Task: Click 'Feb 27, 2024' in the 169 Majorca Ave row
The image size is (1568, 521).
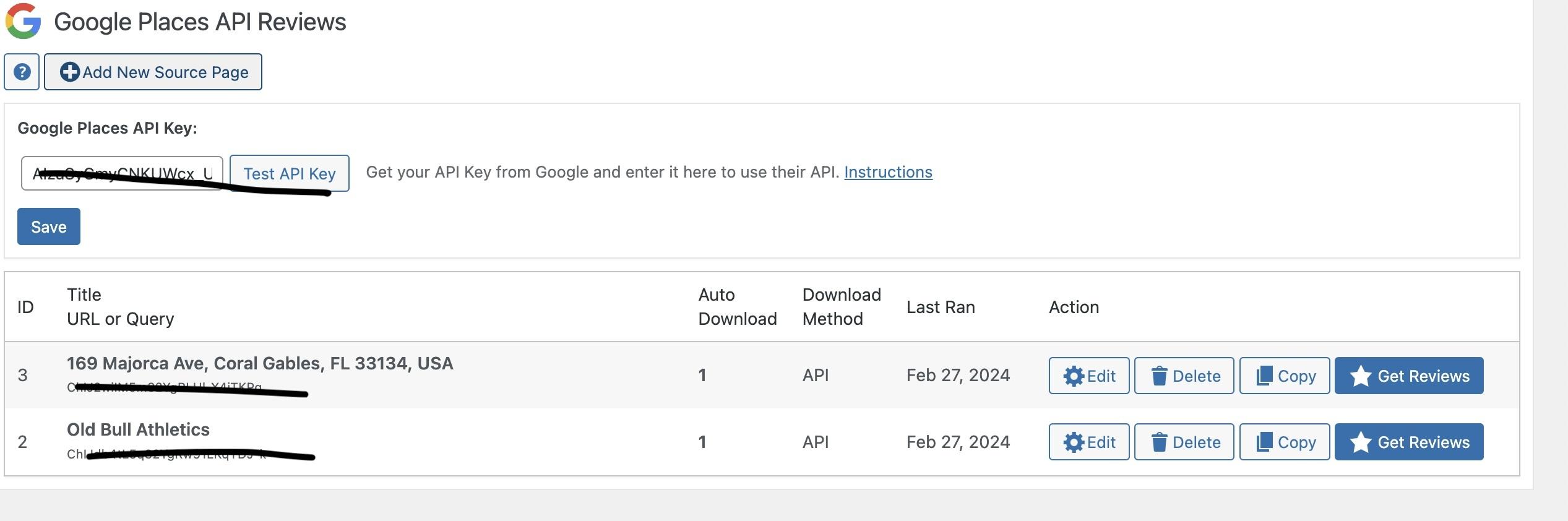Action: coord(958,375)
